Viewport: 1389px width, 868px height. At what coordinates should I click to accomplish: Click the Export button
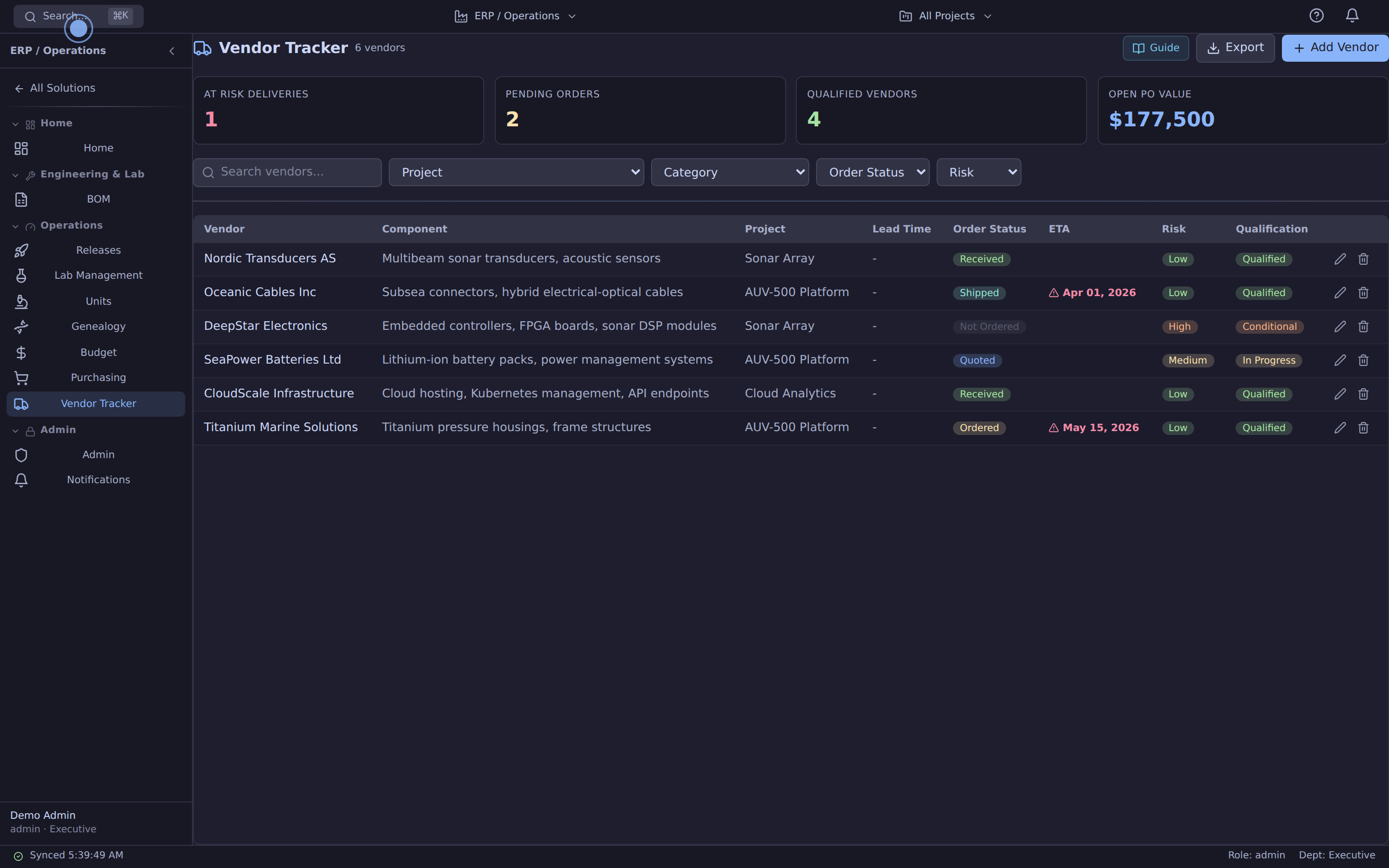(1235, 48)
